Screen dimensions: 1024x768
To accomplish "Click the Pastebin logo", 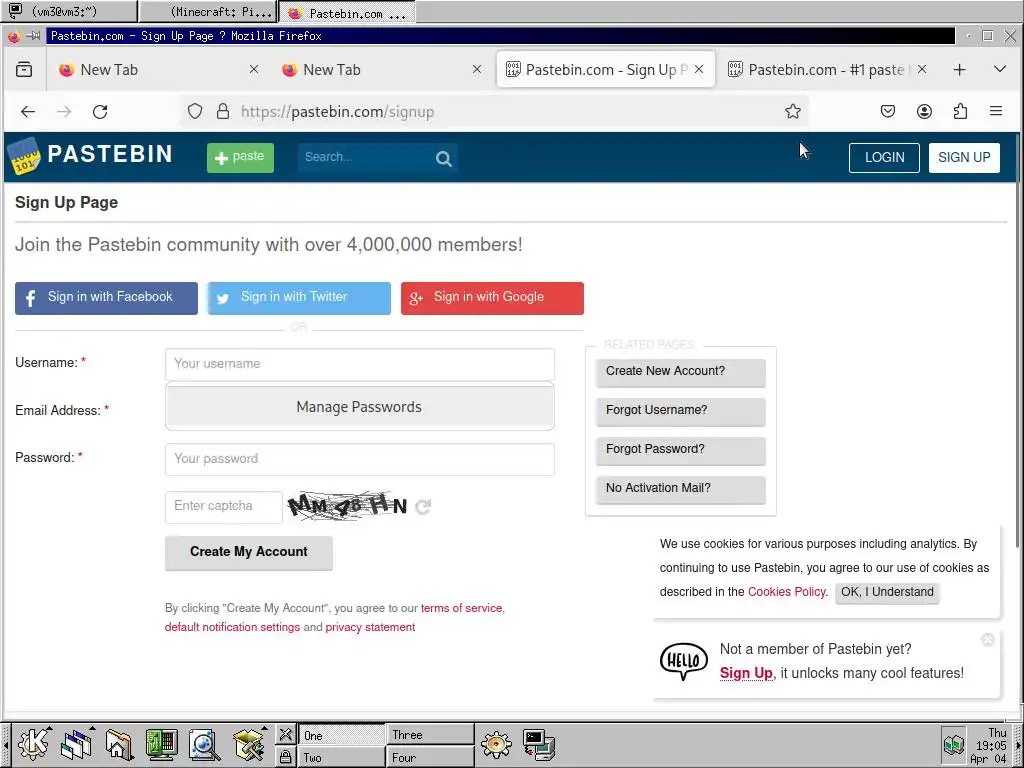I will [89, 155].
